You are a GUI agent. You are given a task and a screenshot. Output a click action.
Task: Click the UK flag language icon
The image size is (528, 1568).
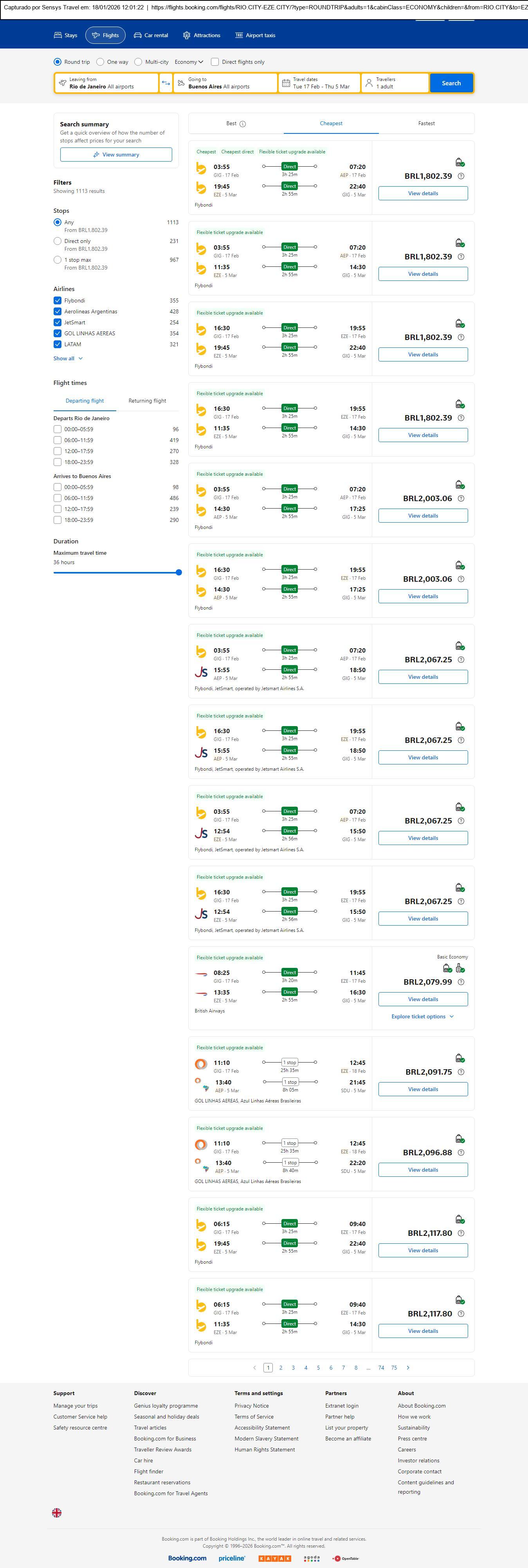tap(57, 1512)
